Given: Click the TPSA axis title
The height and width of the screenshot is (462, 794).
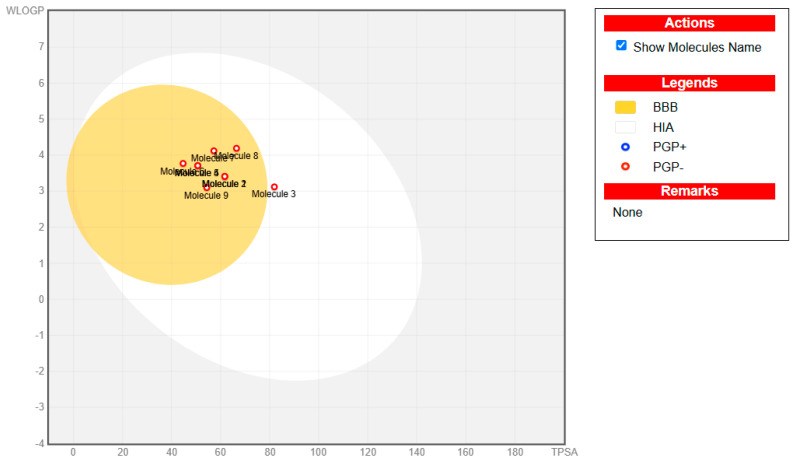Looking at the screenshot, I should pyautogui.click(x=564, y=452).
